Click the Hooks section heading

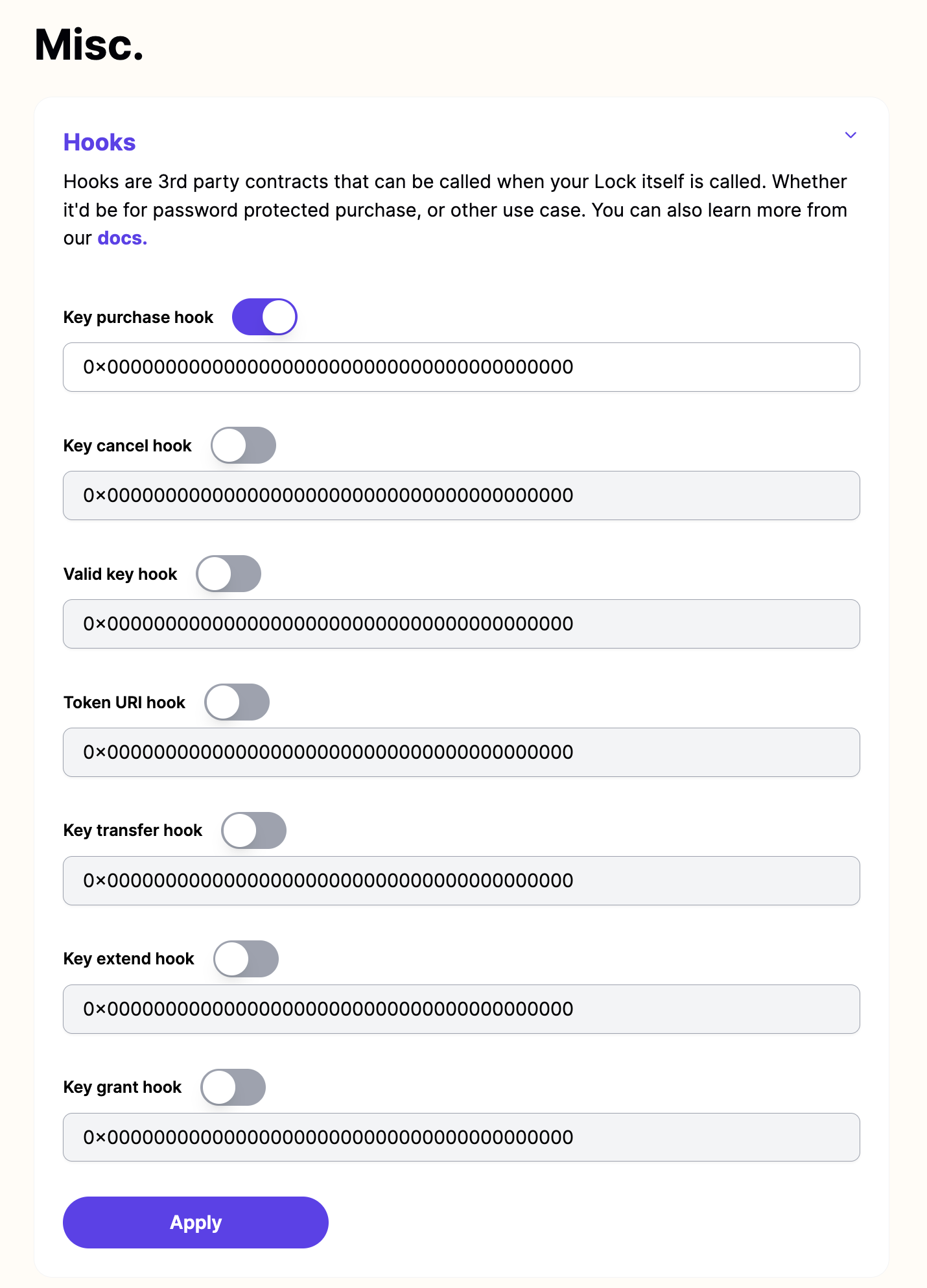[99, 142]
